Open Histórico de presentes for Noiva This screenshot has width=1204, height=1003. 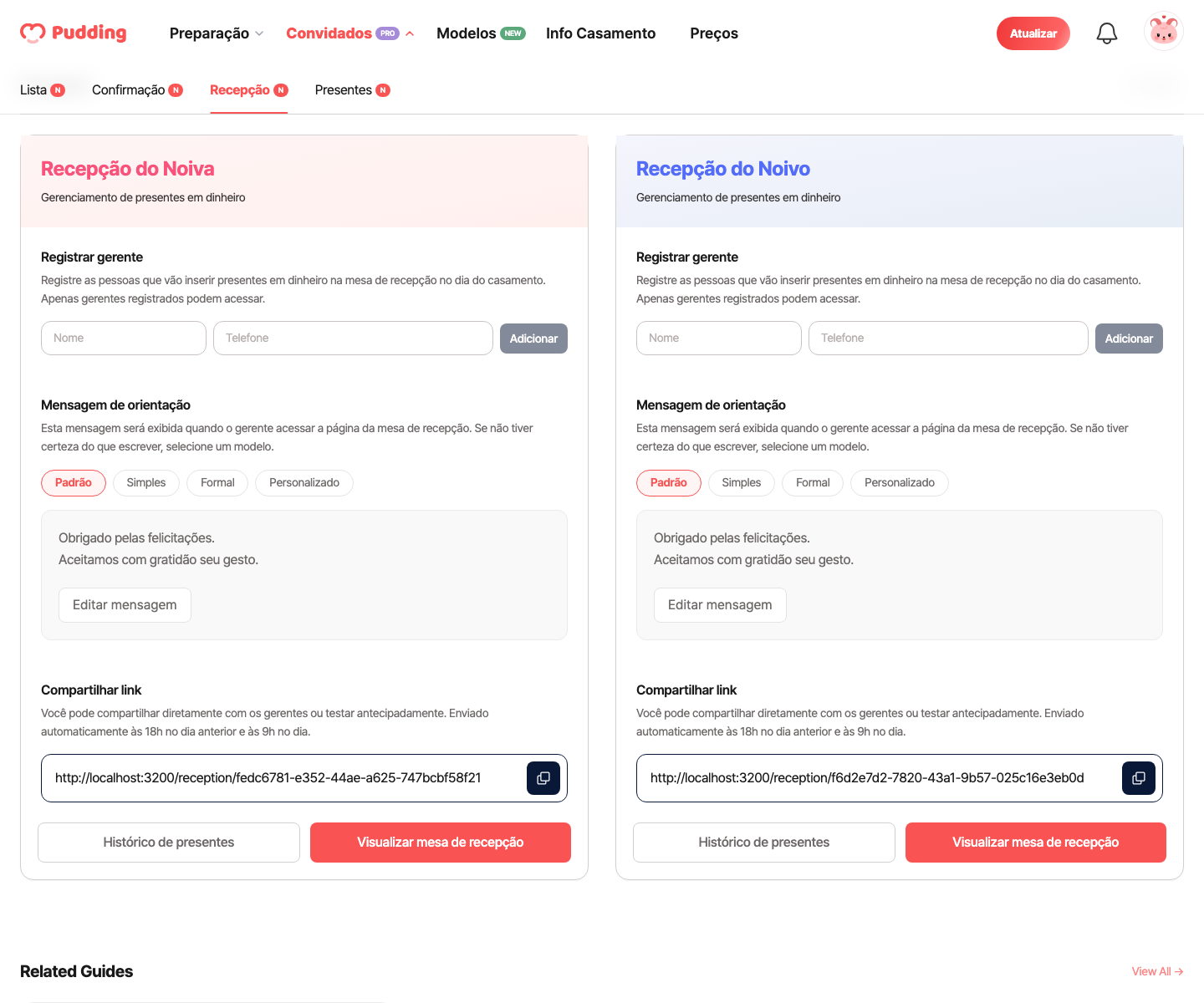pos(169,843)
